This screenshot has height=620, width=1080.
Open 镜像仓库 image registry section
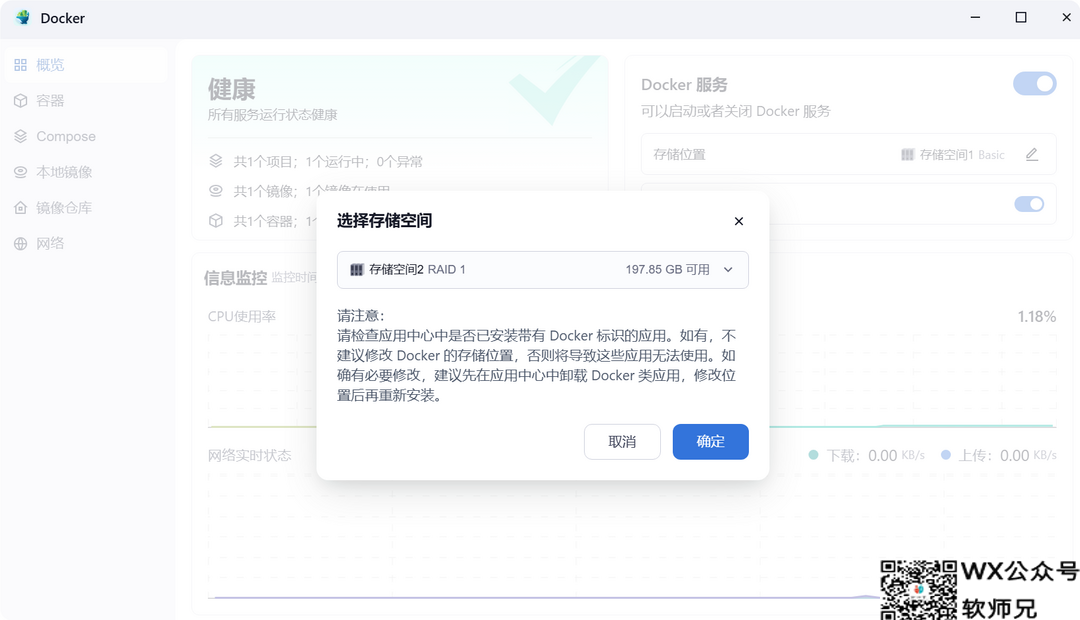coord(85,208)
